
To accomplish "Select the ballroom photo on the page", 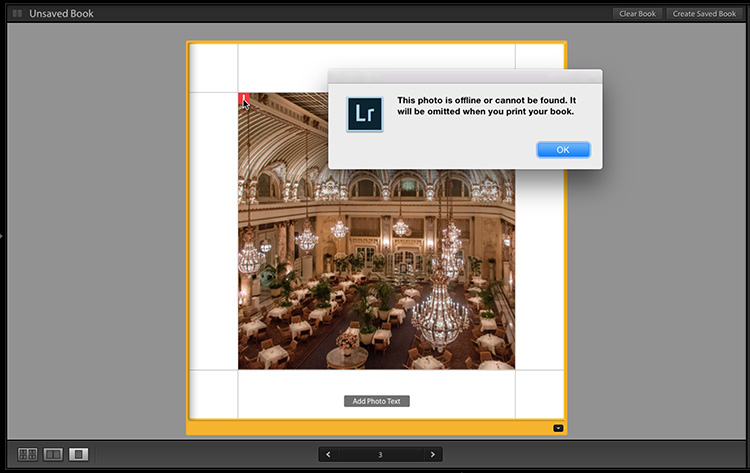I will (x=376, y=260).
